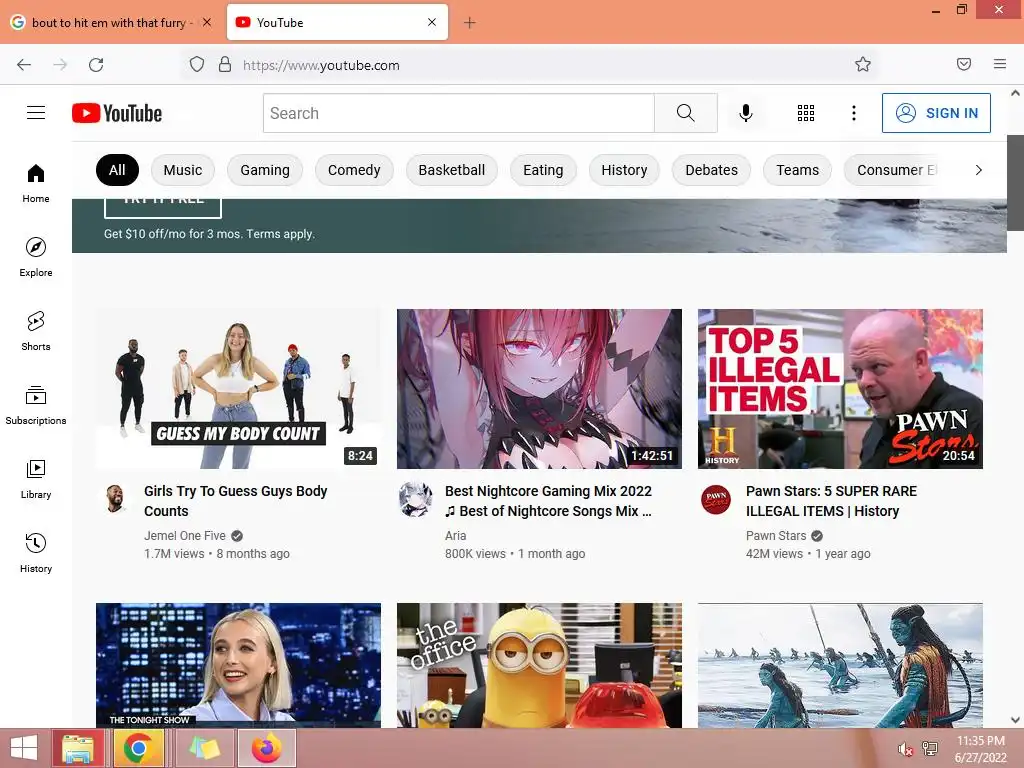
Task: Click the Windows Start button
Action: coord(24,748)
